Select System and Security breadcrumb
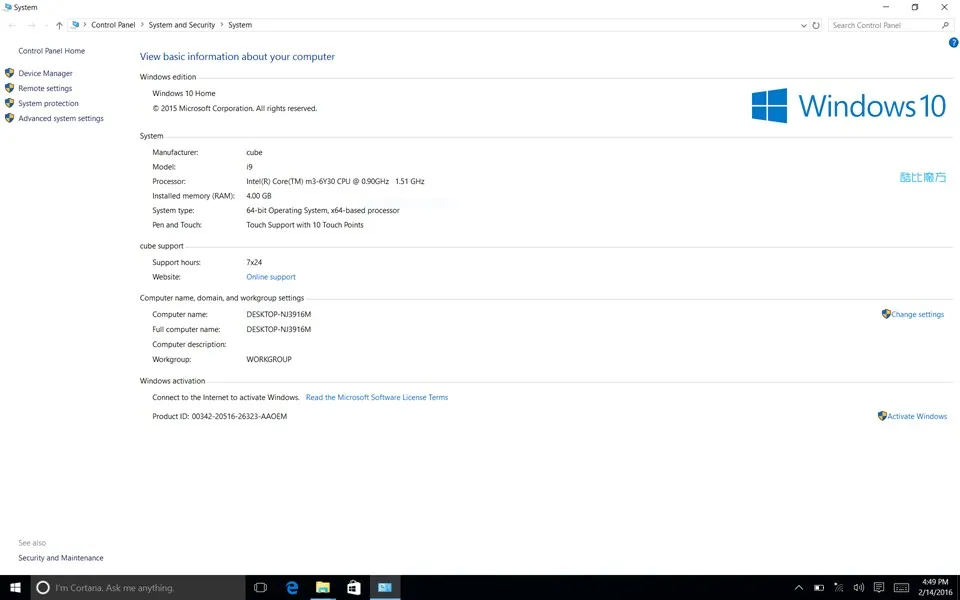 tap(182, 25)
